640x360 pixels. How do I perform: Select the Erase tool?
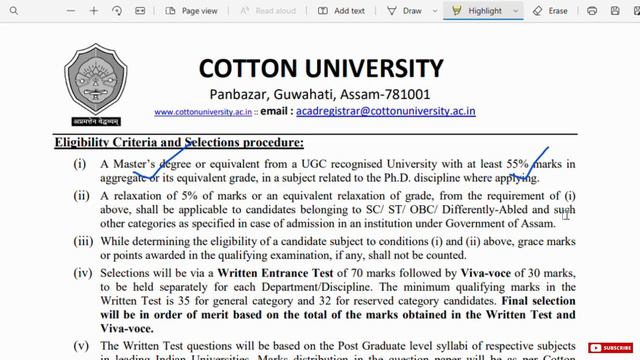[550, 11]
